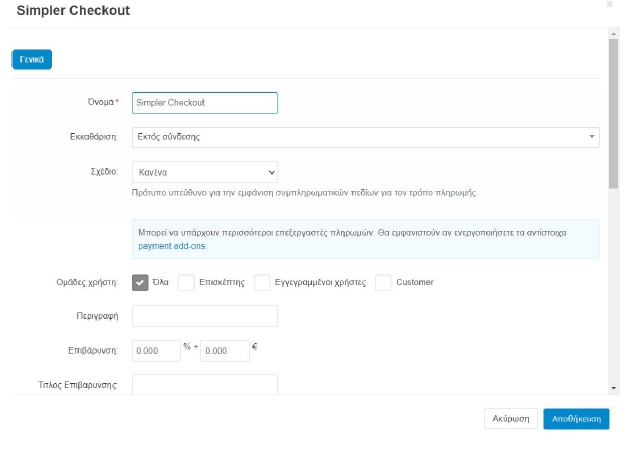Viewport: 632px width, 451px height.
Task: Click the Επιβάρυνση percent field
Action: click(x=156, y=351)
